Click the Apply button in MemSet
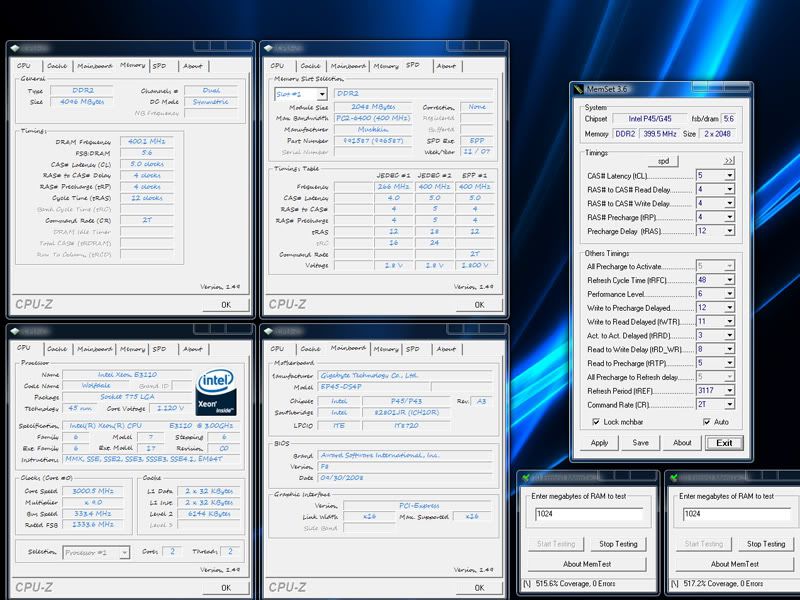Image resolution: width=800 pixels, height=600 pixels. coord(599,443)
